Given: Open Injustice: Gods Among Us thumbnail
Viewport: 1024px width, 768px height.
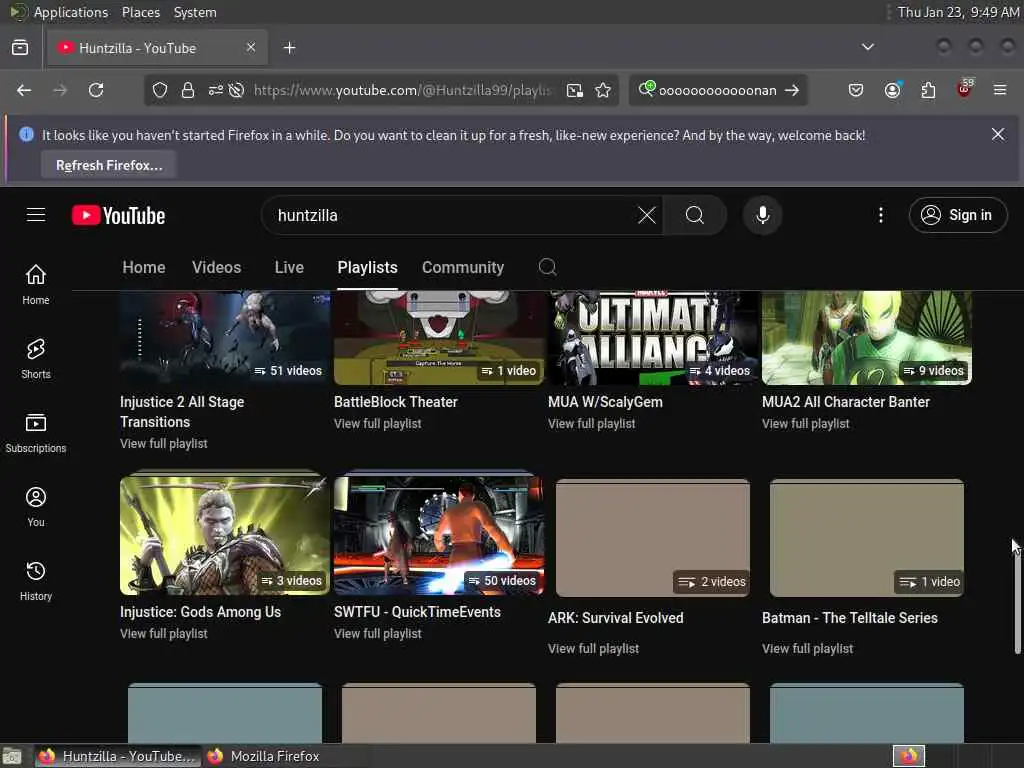Looking at the screenshot, I should pyautogui.click(x=225, y=536).
